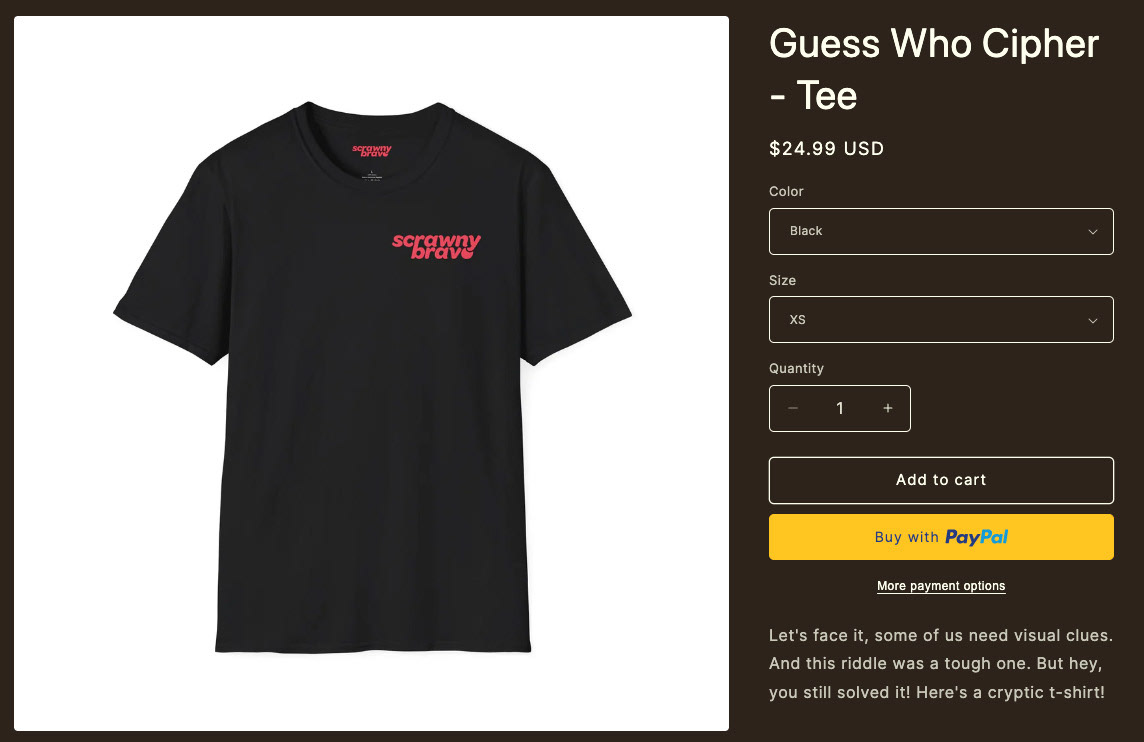Open the Color dropdown showing Black
This screenshot has height=742, width=1144.
(x=941, y=231)
